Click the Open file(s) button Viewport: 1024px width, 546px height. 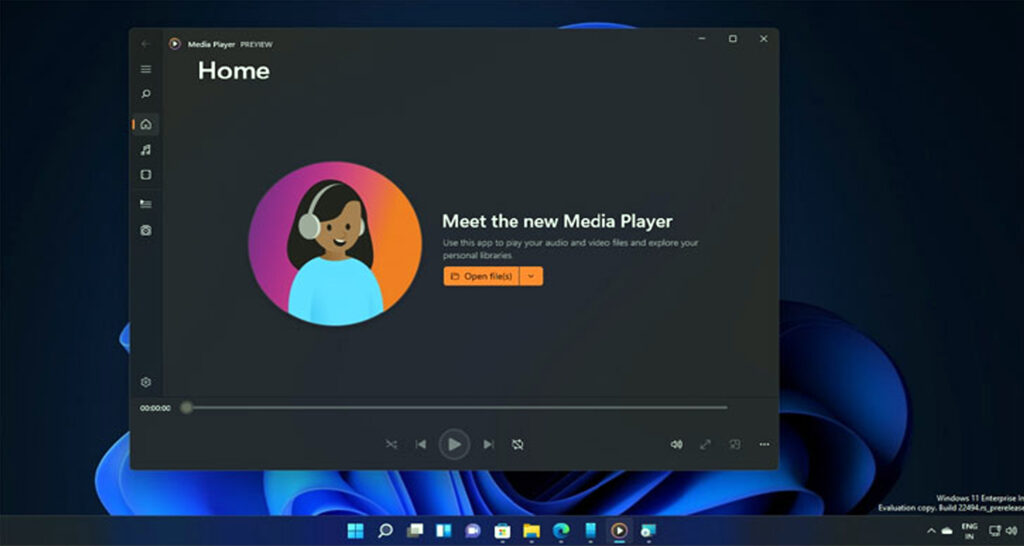481,276
